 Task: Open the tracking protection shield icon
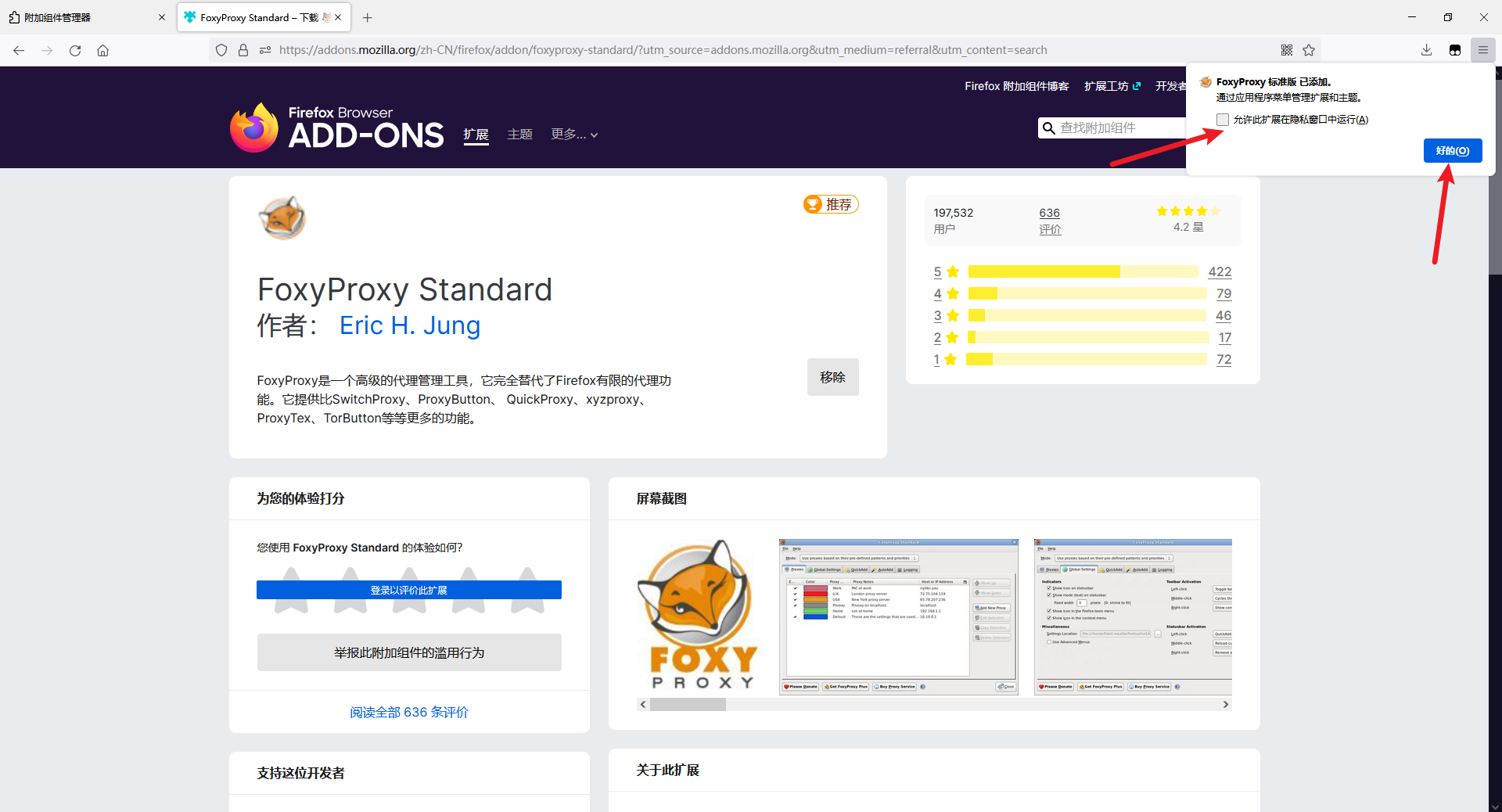[221, 50]
